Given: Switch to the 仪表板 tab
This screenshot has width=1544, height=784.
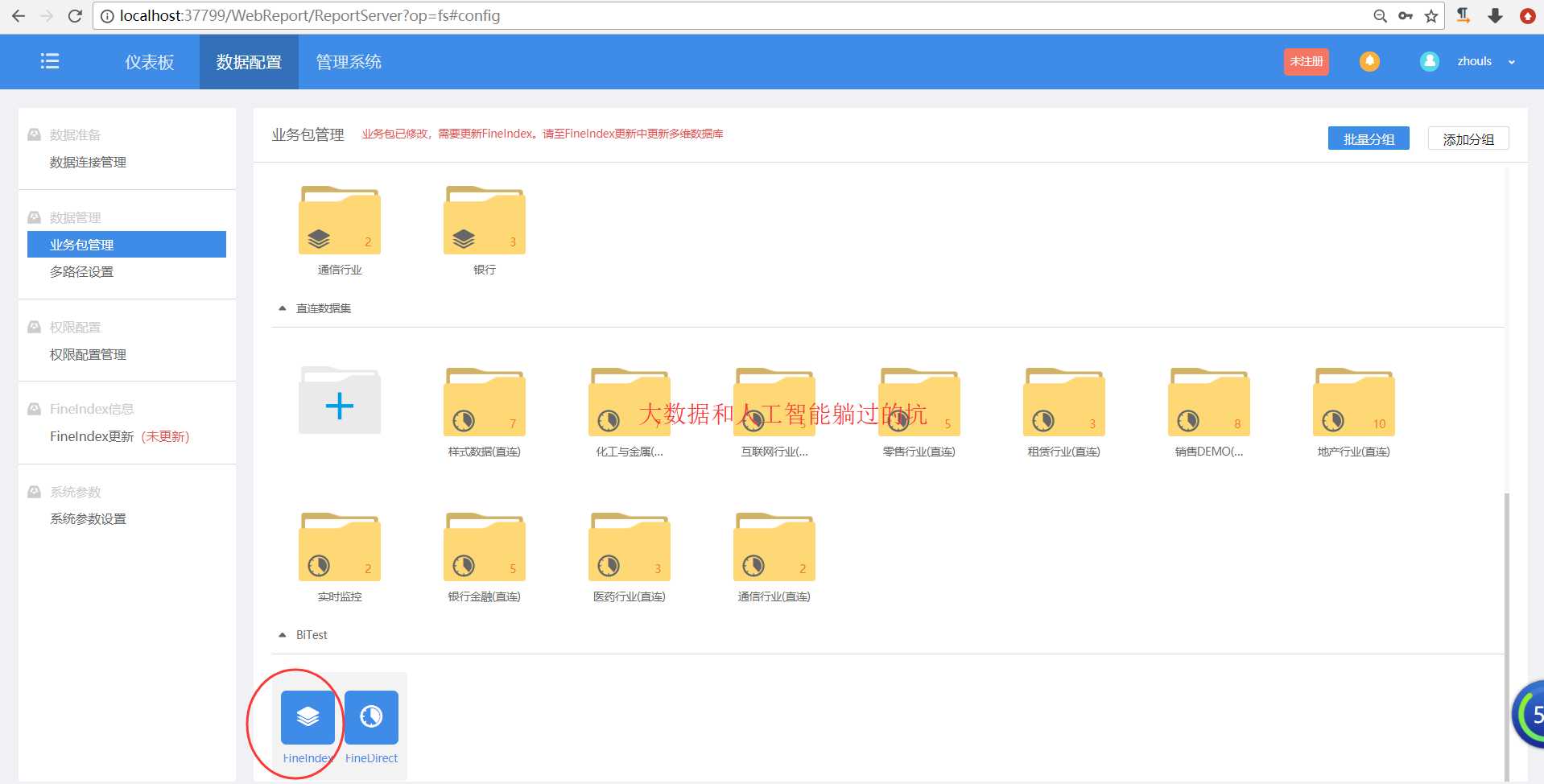Looking at the screenshot, I should point(149,62).
